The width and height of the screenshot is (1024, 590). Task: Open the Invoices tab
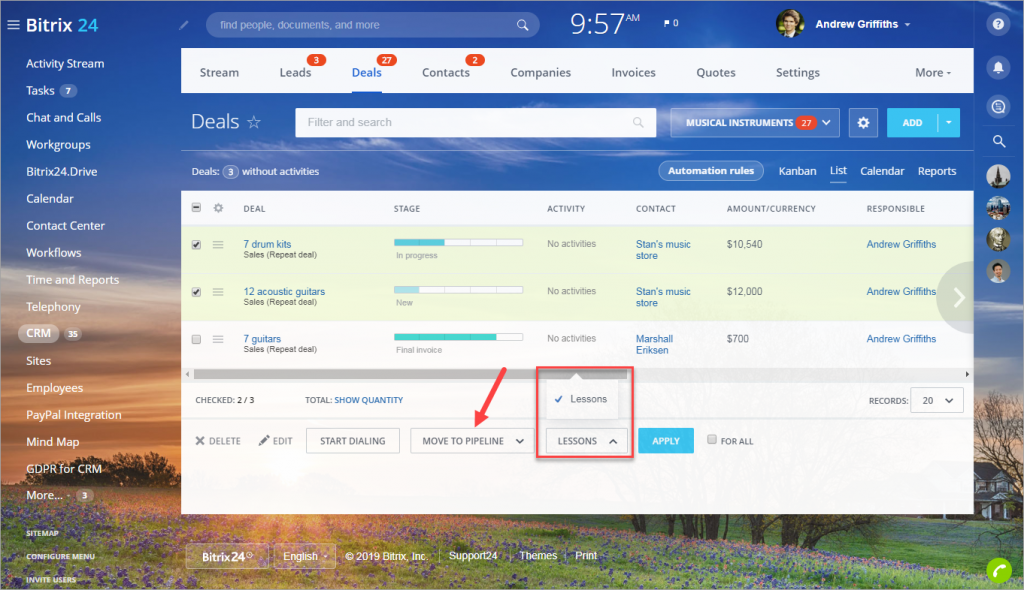point(633,73)
